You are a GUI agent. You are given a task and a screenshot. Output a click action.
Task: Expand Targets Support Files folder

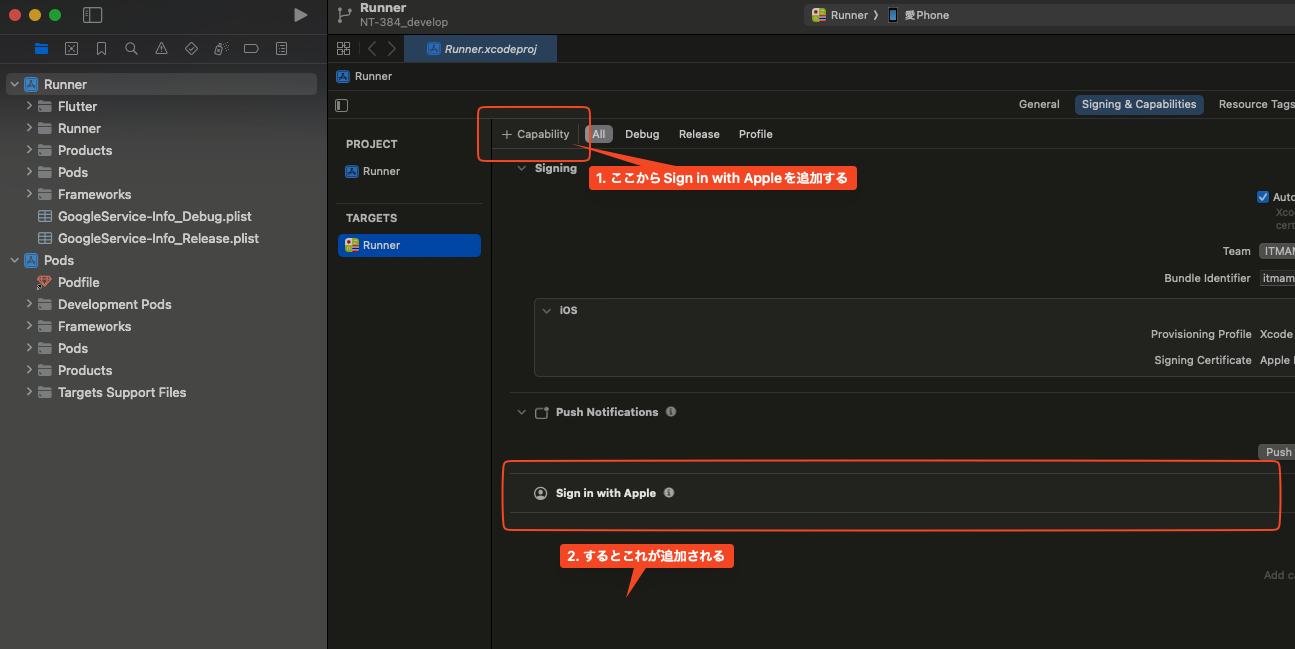tap(29, 392)
